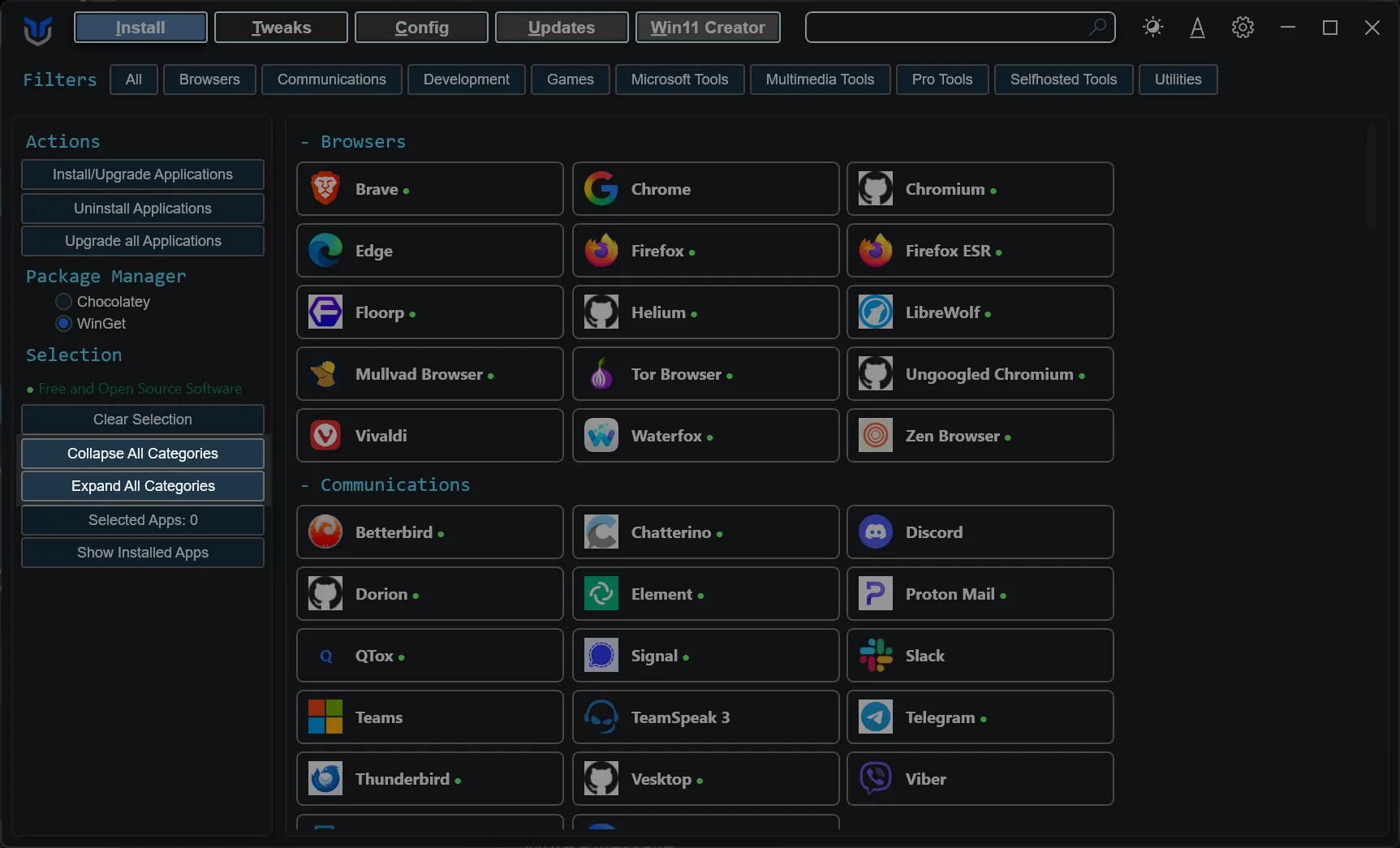Filter by Utilities
Screen dimensions: 1400x848
(1178, 80)
